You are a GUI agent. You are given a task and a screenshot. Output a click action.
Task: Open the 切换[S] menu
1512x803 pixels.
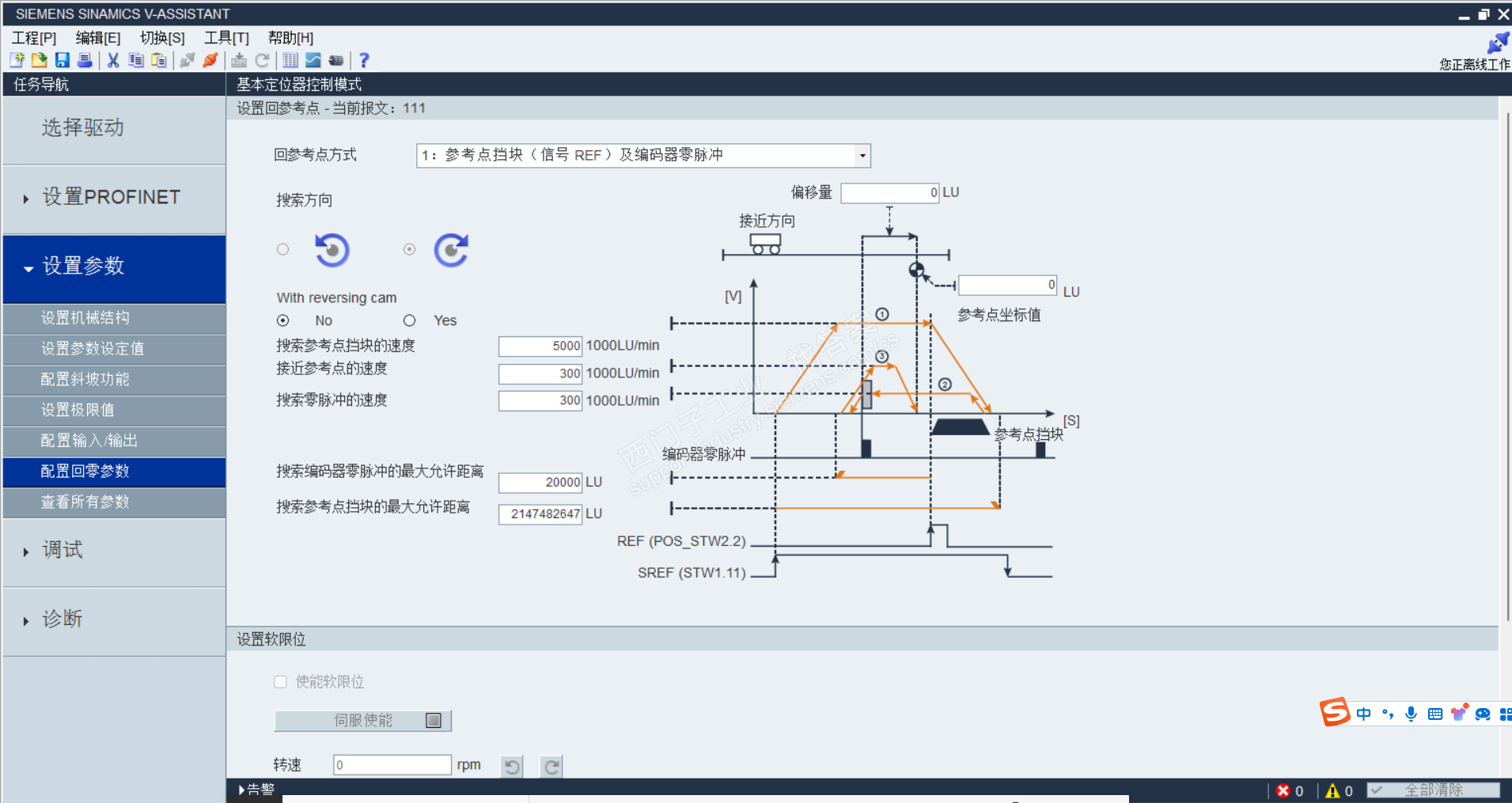coord(162,38)
